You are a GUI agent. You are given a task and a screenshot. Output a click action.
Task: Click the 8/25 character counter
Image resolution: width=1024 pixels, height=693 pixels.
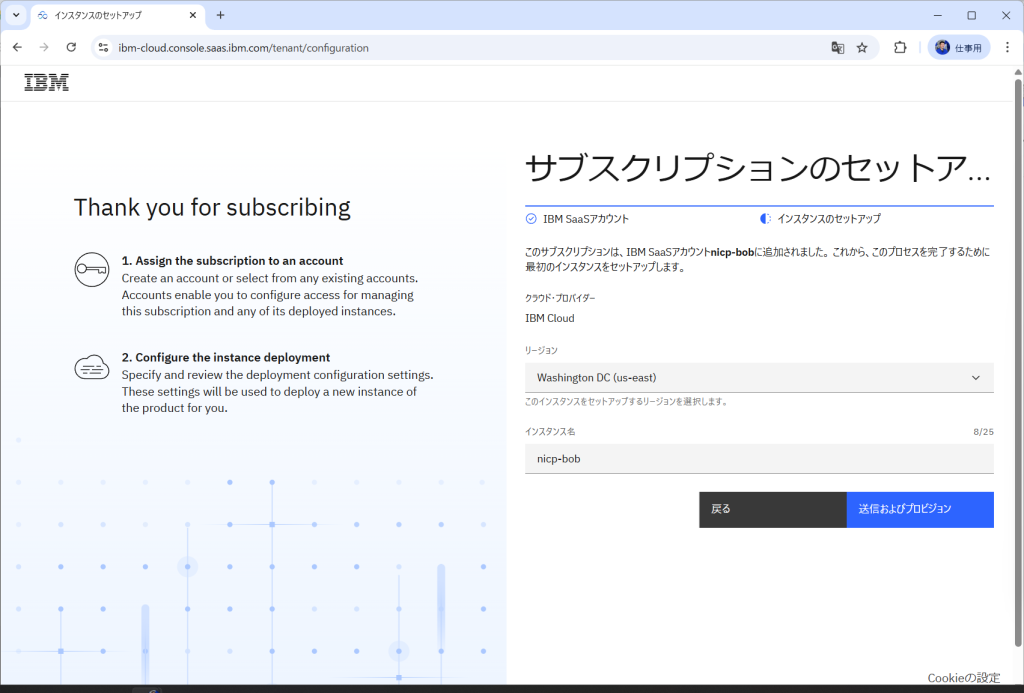(983, 432)
